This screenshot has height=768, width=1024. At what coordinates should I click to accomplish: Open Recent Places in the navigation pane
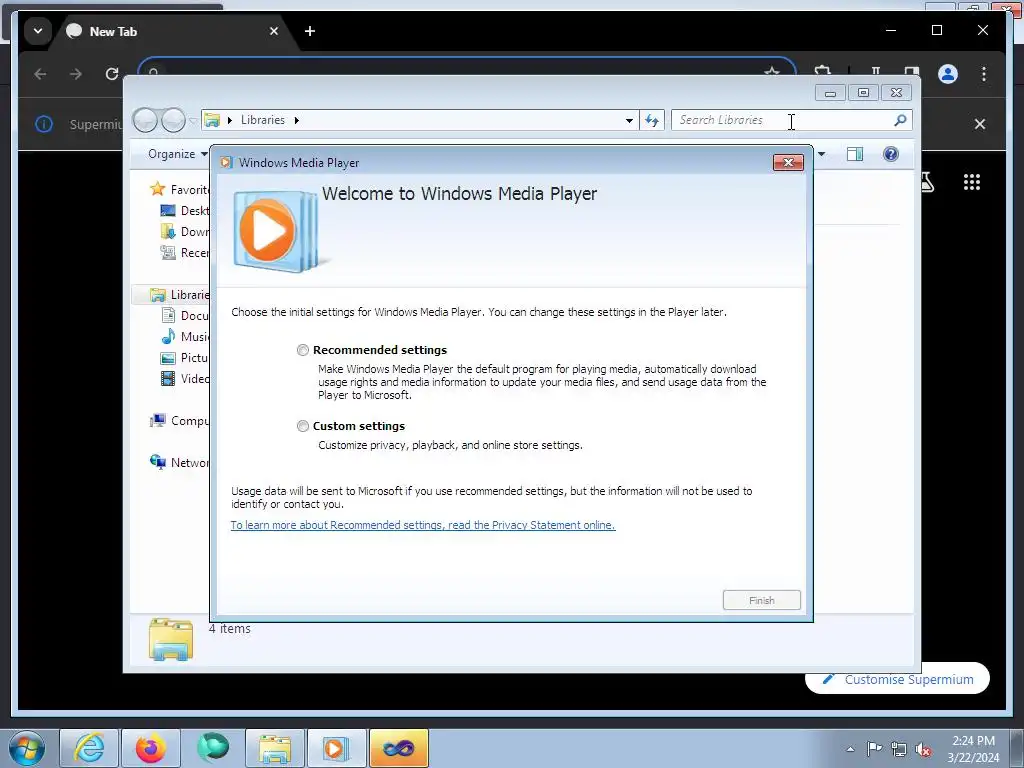(185, 253)
